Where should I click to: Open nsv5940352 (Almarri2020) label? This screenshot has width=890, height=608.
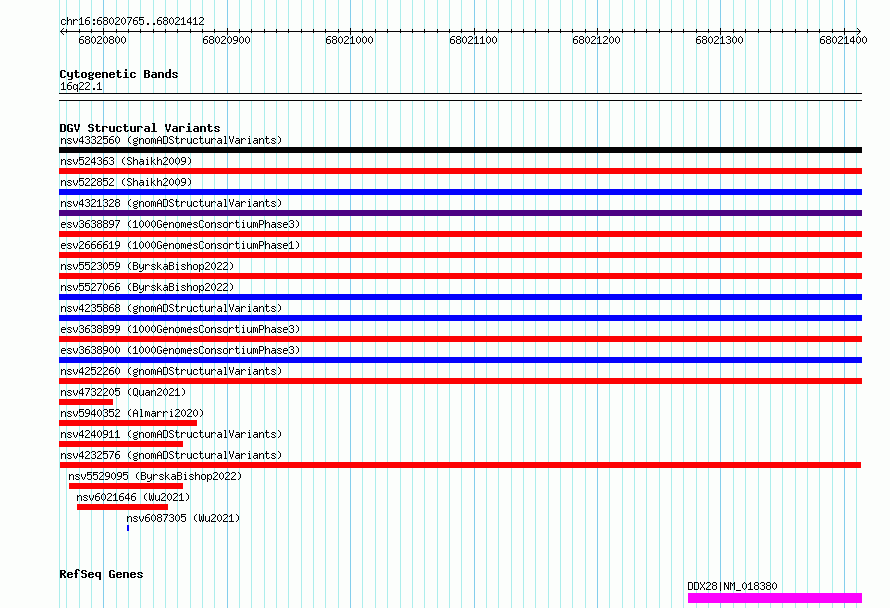(x=132, y=413)
